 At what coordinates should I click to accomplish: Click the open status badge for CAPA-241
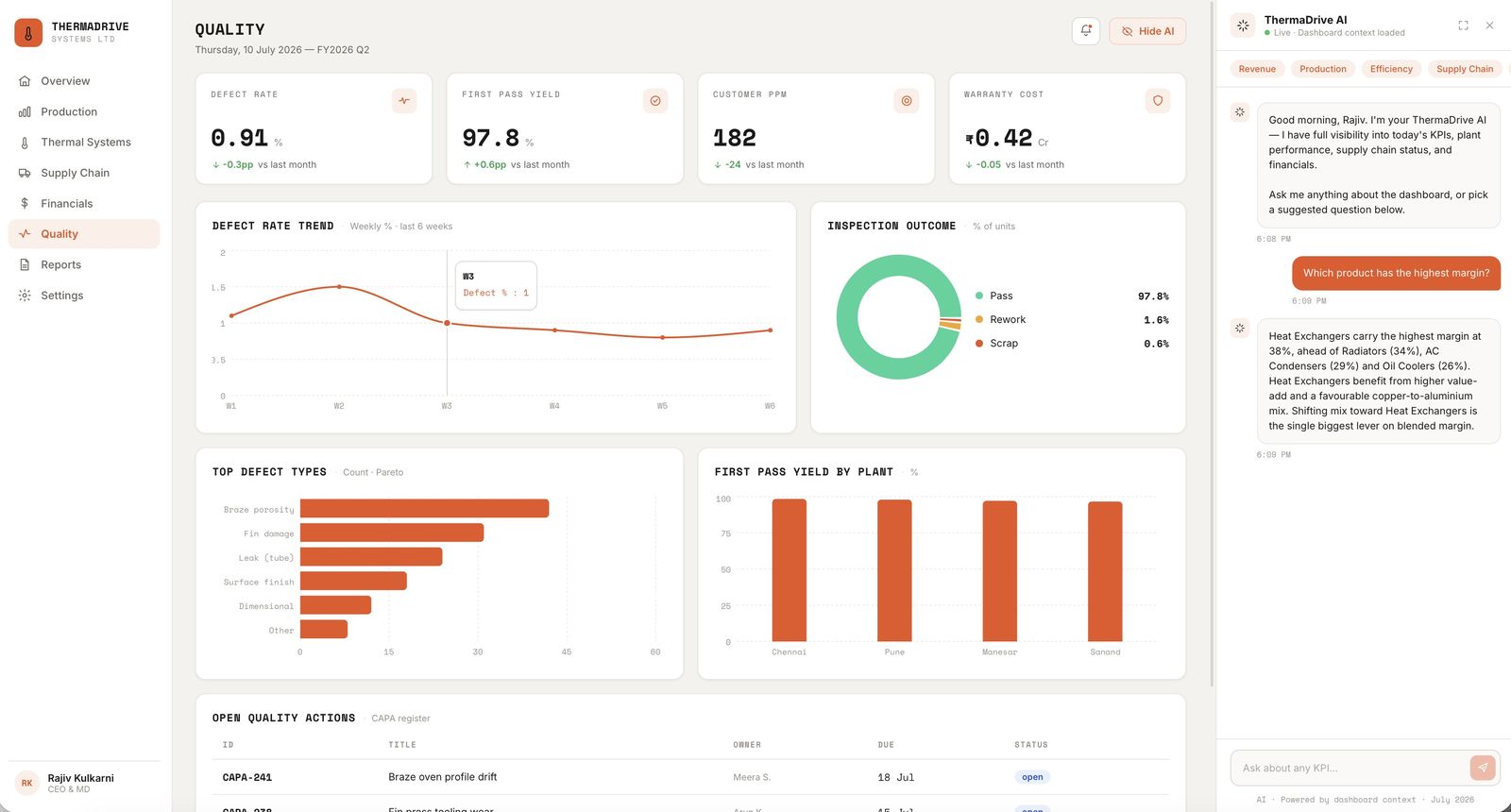point(1032,777)
